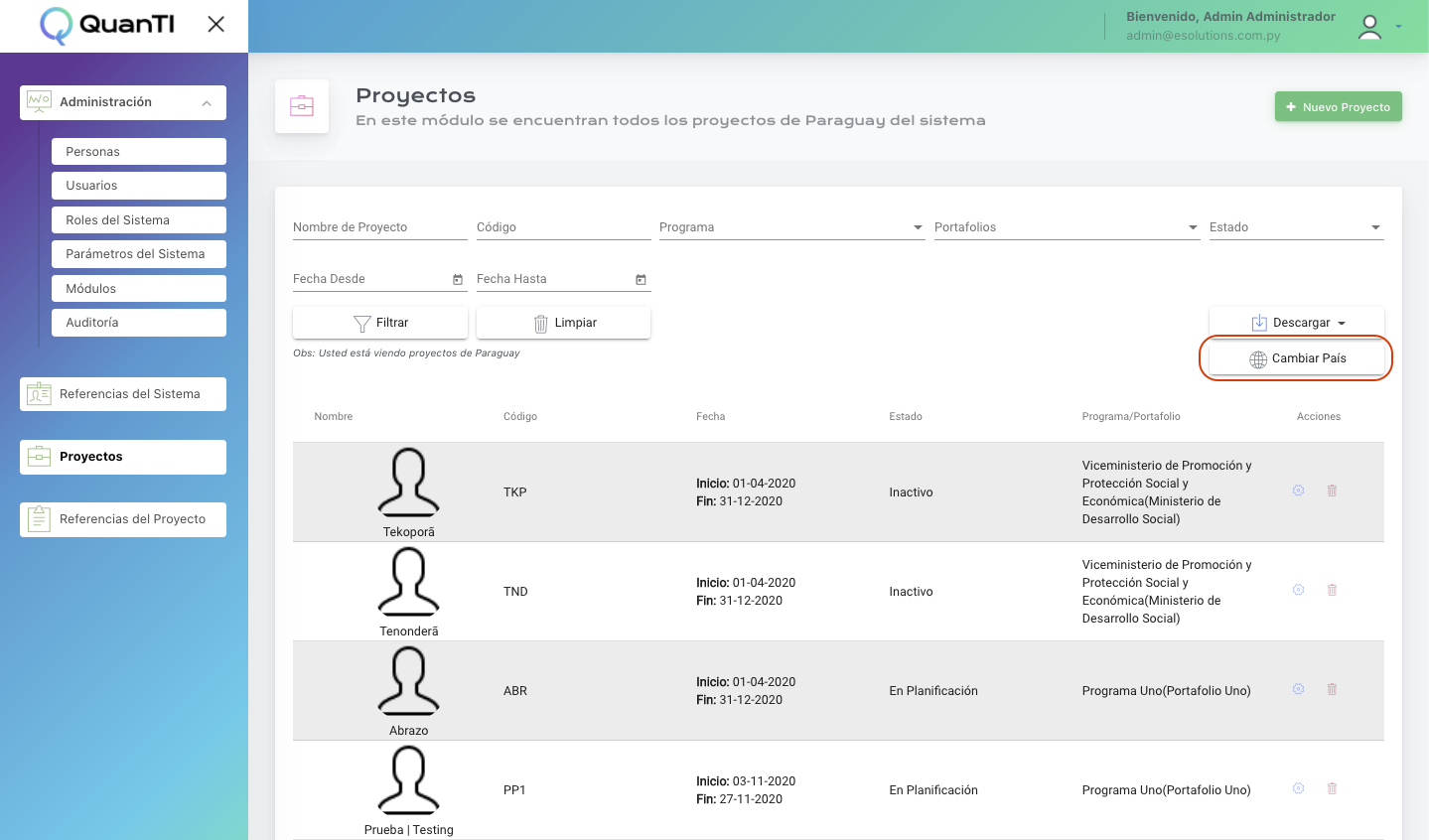Apply filters with Filtrar button
This screenshot has width=1429, height=840.
click(379, 323)
